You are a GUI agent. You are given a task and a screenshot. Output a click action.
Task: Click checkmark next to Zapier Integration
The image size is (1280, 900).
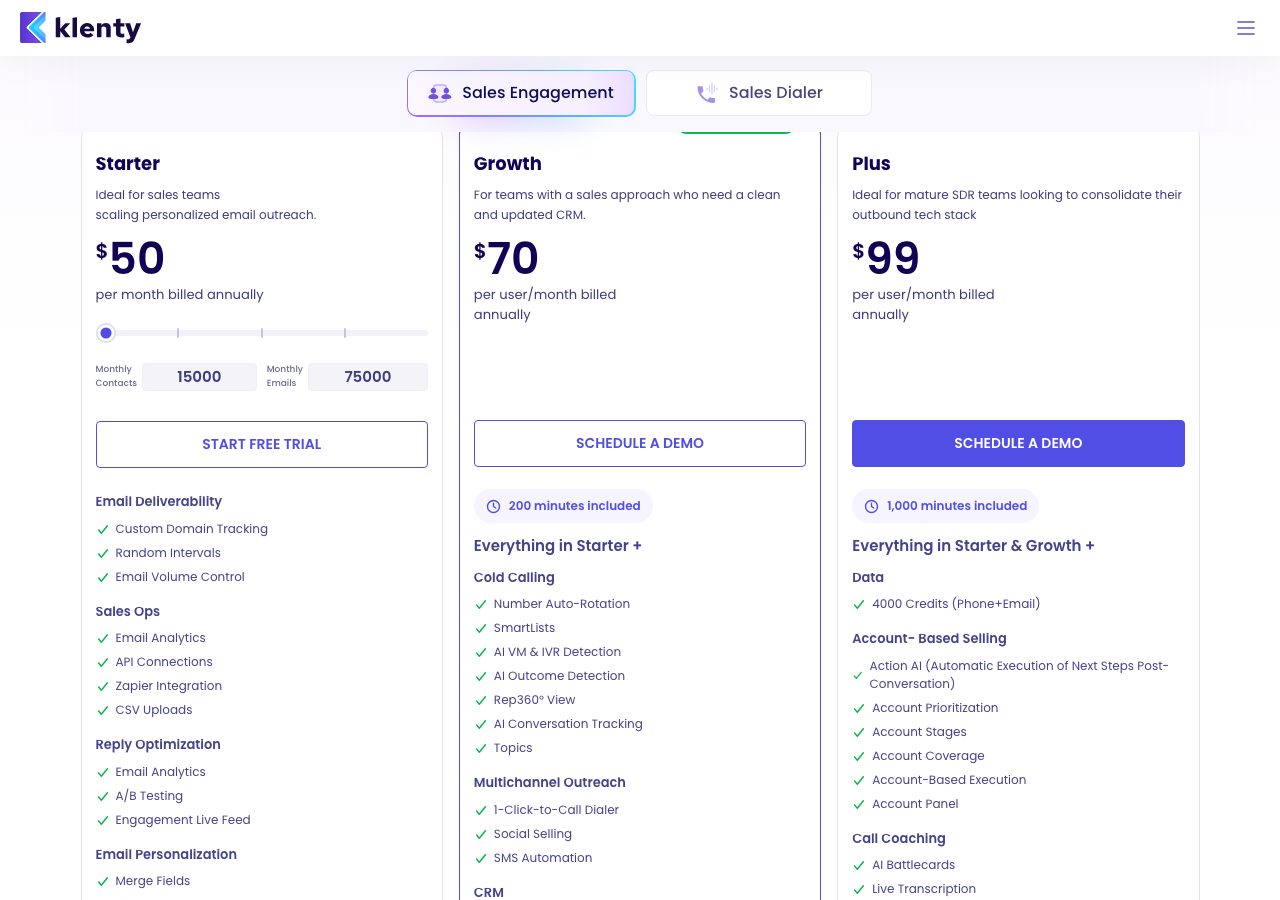click(102, 686)
